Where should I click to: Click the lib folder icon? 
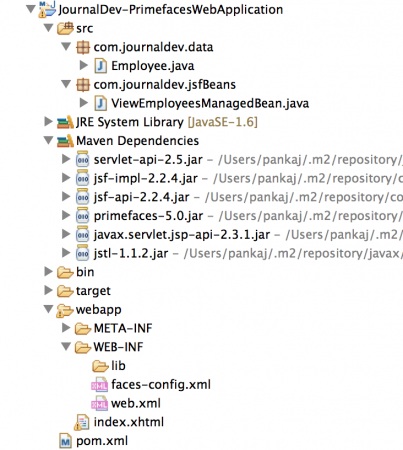click(100, 366)
